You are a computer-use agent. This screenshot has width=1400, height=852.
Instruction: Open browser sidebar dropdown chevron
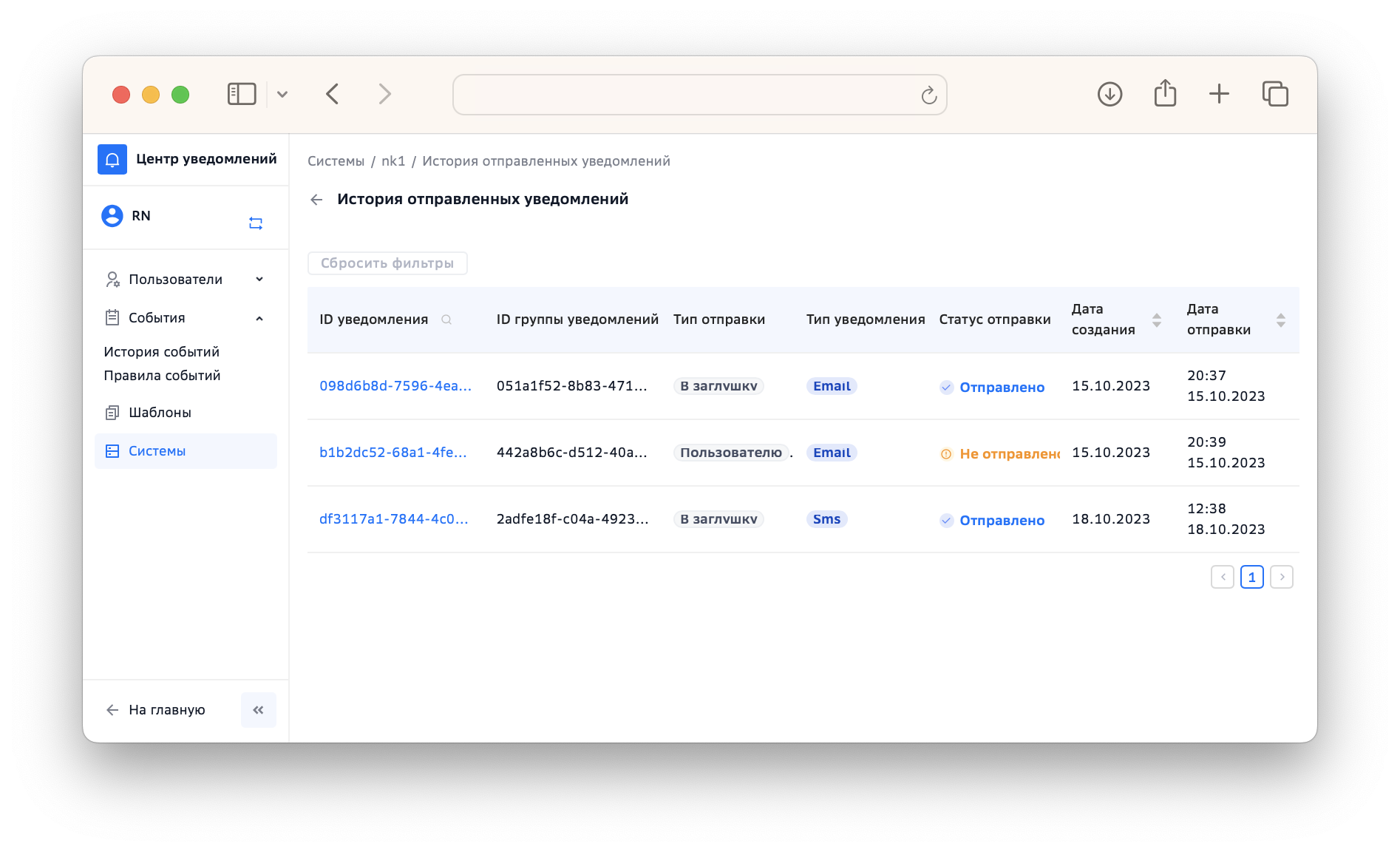pos(282,94)
